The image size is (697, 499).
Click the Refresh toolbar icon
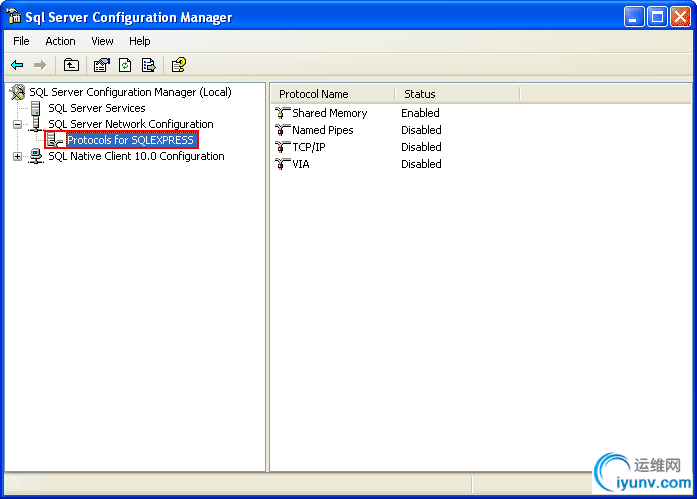click(x=125, y=65)
